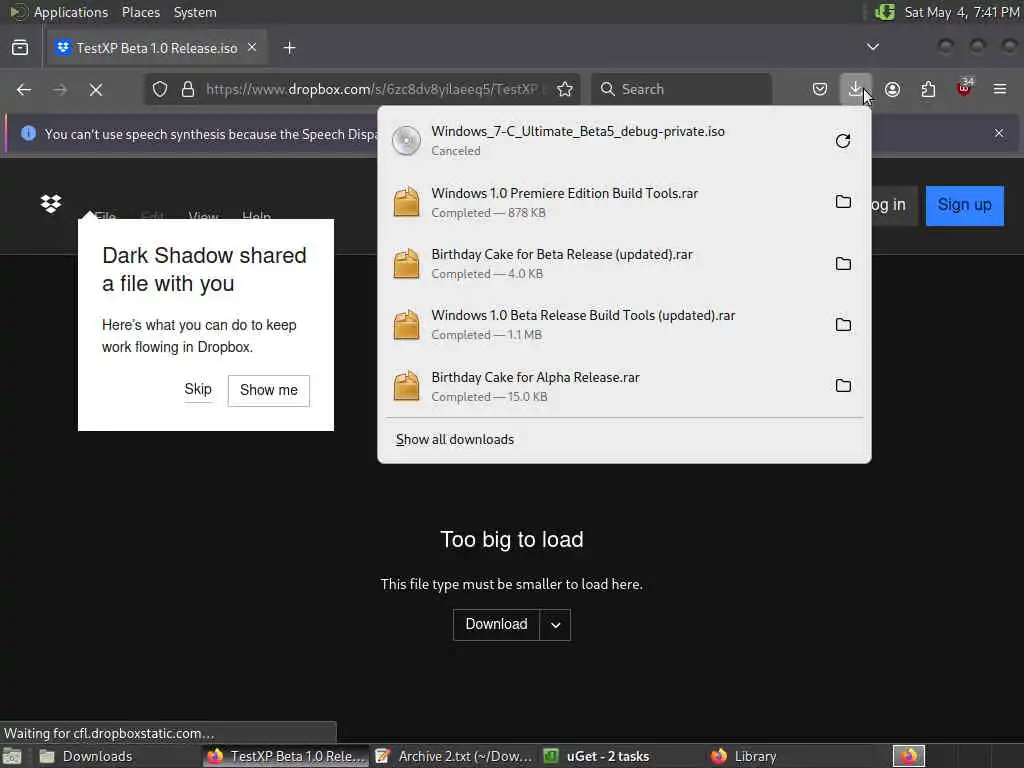Open the Places menu
The image size is (1024, 768).
140,12
